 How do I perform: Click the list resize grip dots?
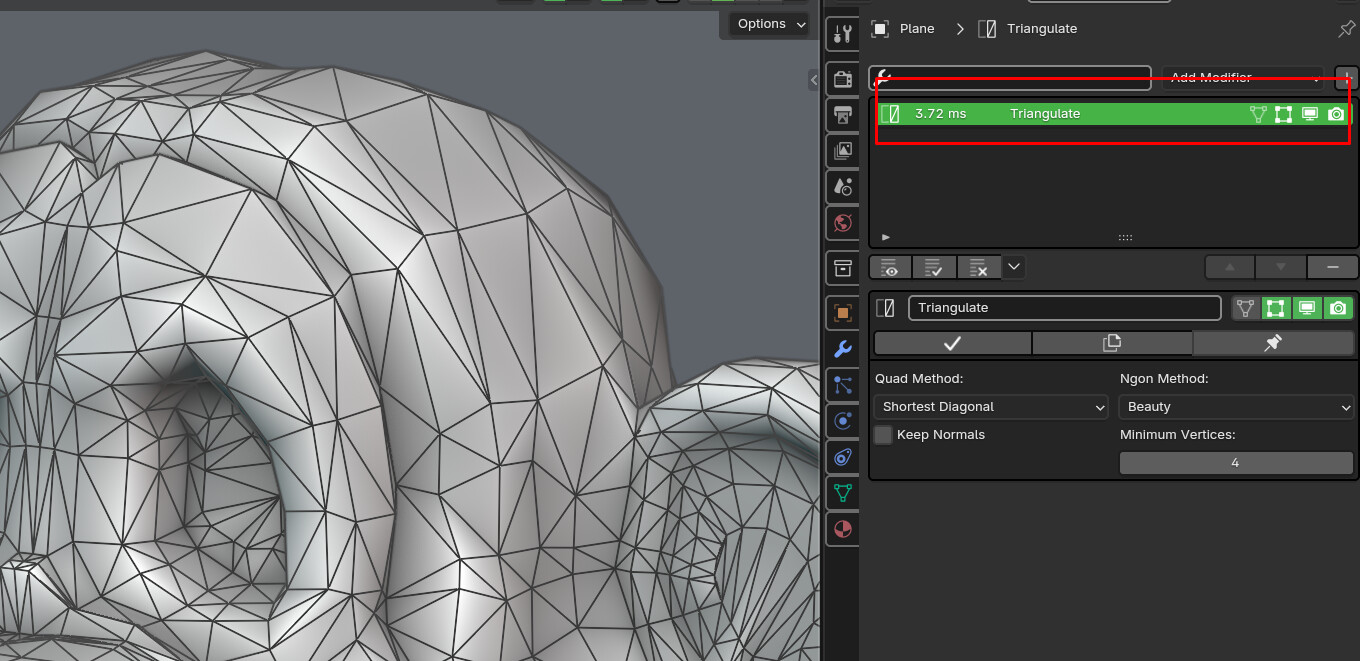click(x=1125, y=238)
